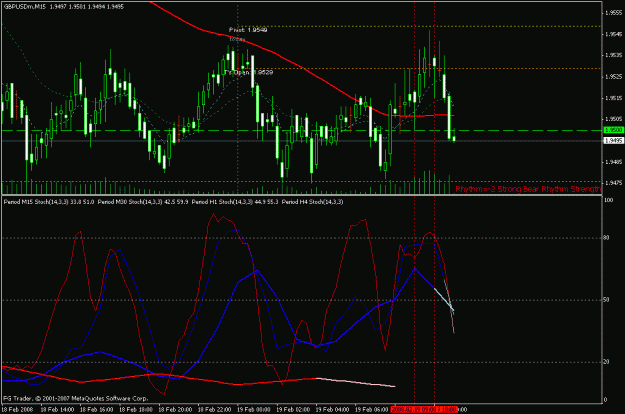The height and width of the screenshot is (414, 625).
Task: Click the 1.9515 price scale value
Action: tap(613, 98)
